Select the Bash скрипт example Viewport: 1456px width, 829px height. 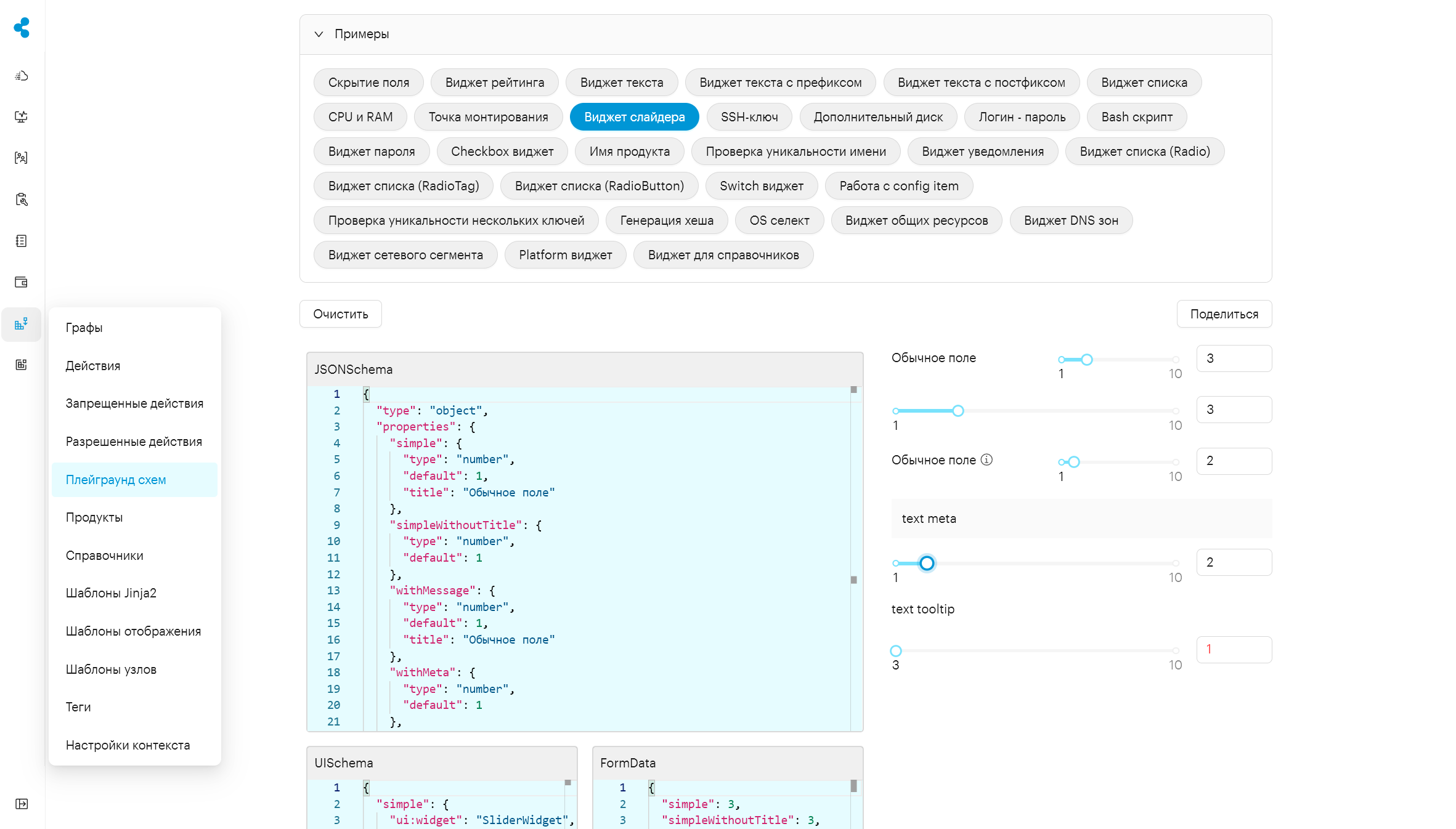click(x=1137, y=117)
